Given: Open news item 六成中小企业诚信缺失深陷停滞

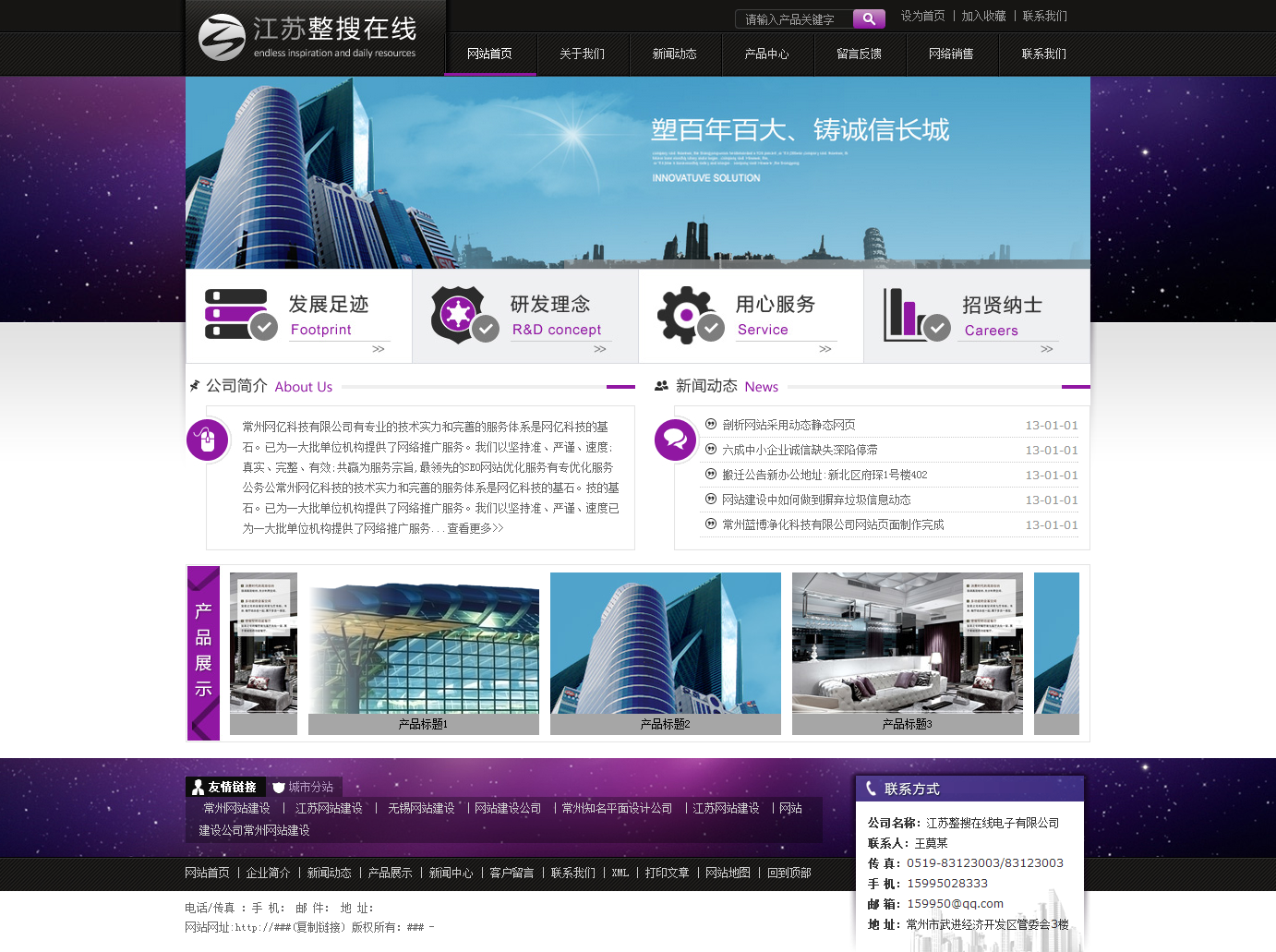Looking at the screenshot, I should (x=800, y=450).
